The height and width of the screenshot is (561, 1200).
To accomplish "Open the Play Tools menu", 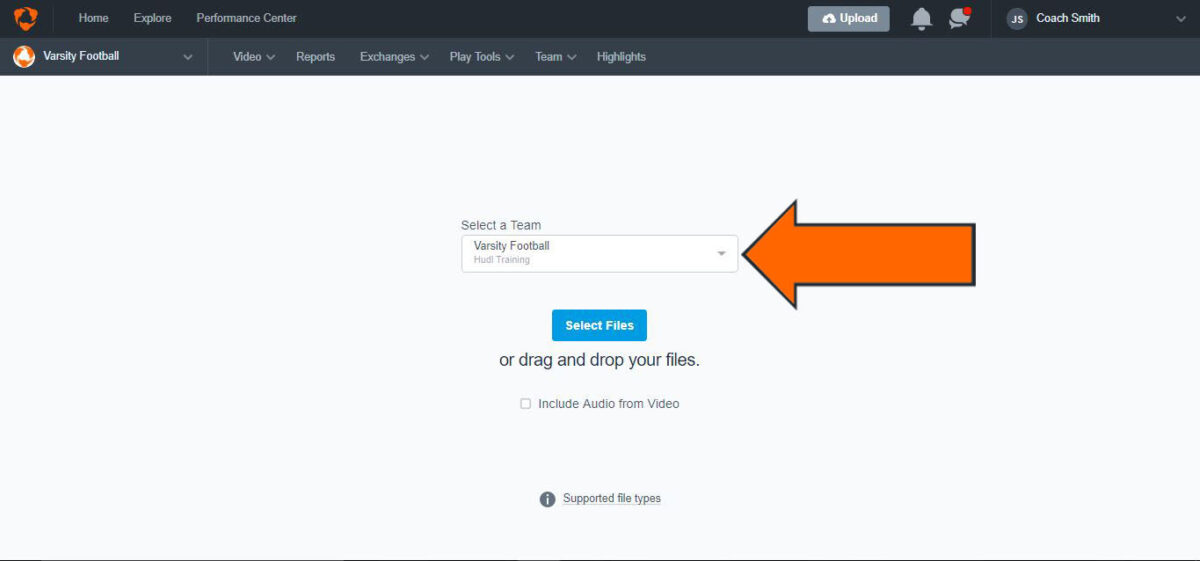I will (x=482, y=57).
